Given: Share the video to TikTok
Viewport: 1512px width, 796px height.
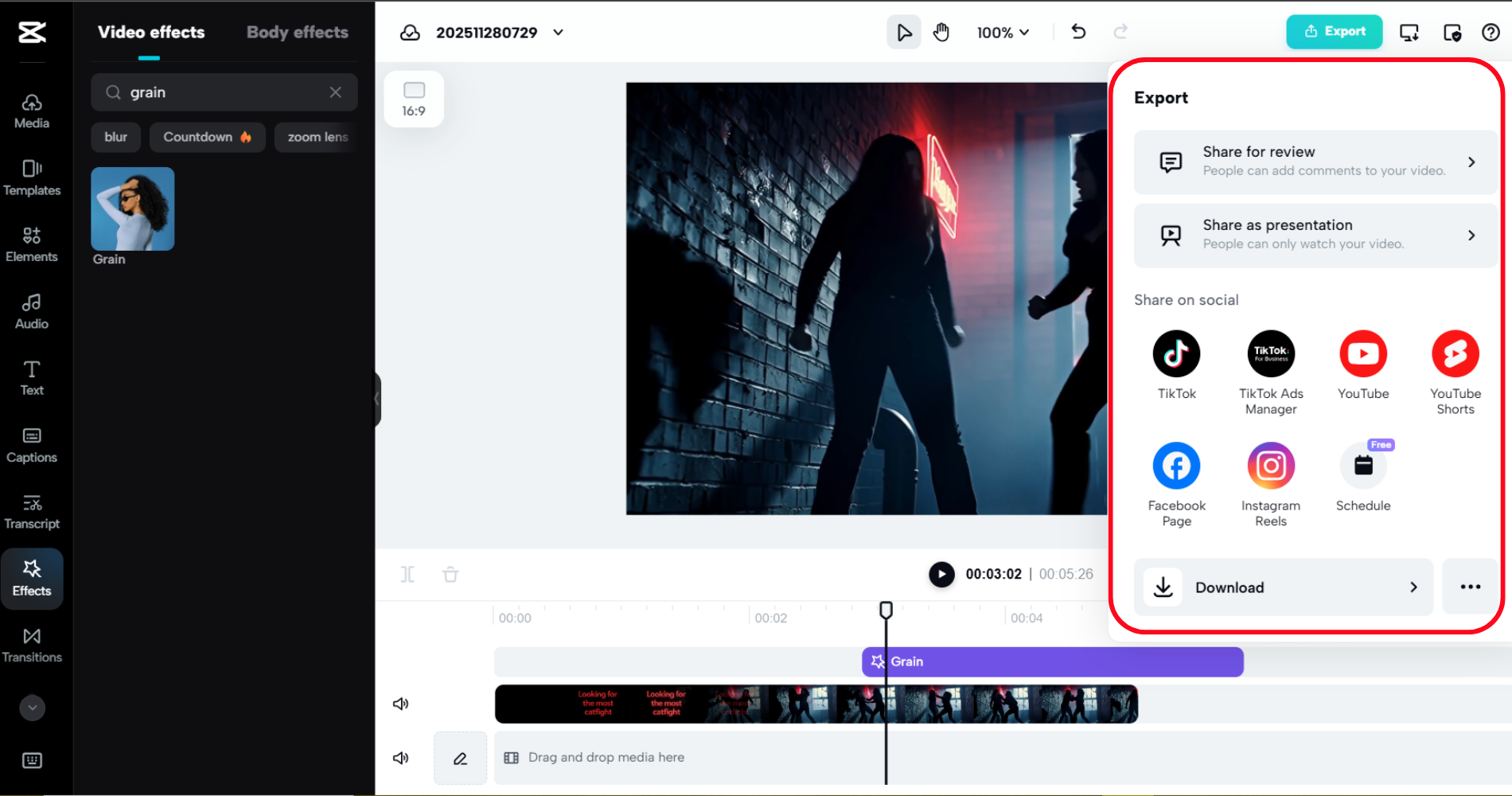Looking at the screenshot, I should (1175, 353).
